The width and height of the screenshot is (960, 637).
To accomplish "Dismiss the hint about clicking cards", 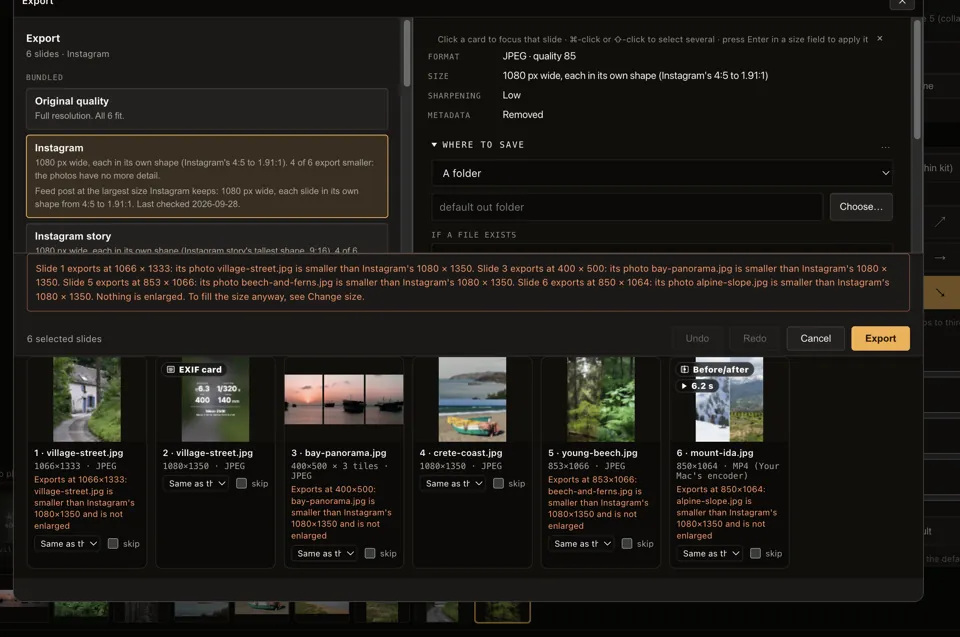I will [879, 39].
